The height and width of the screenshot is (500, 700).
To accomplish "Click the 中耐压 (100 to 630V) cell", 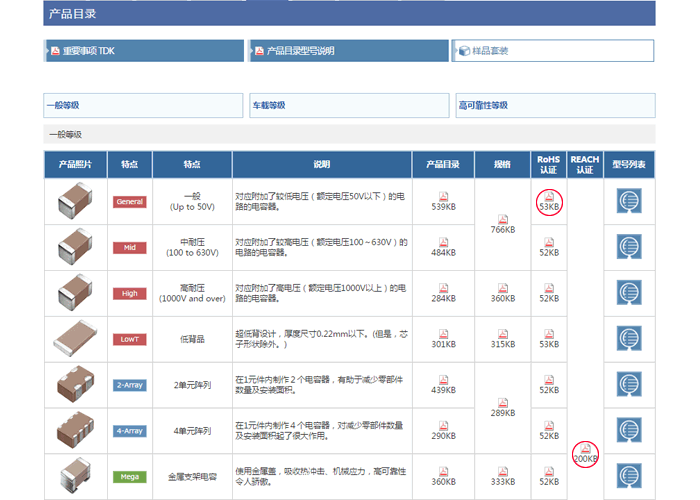I will tap(192, 248).
